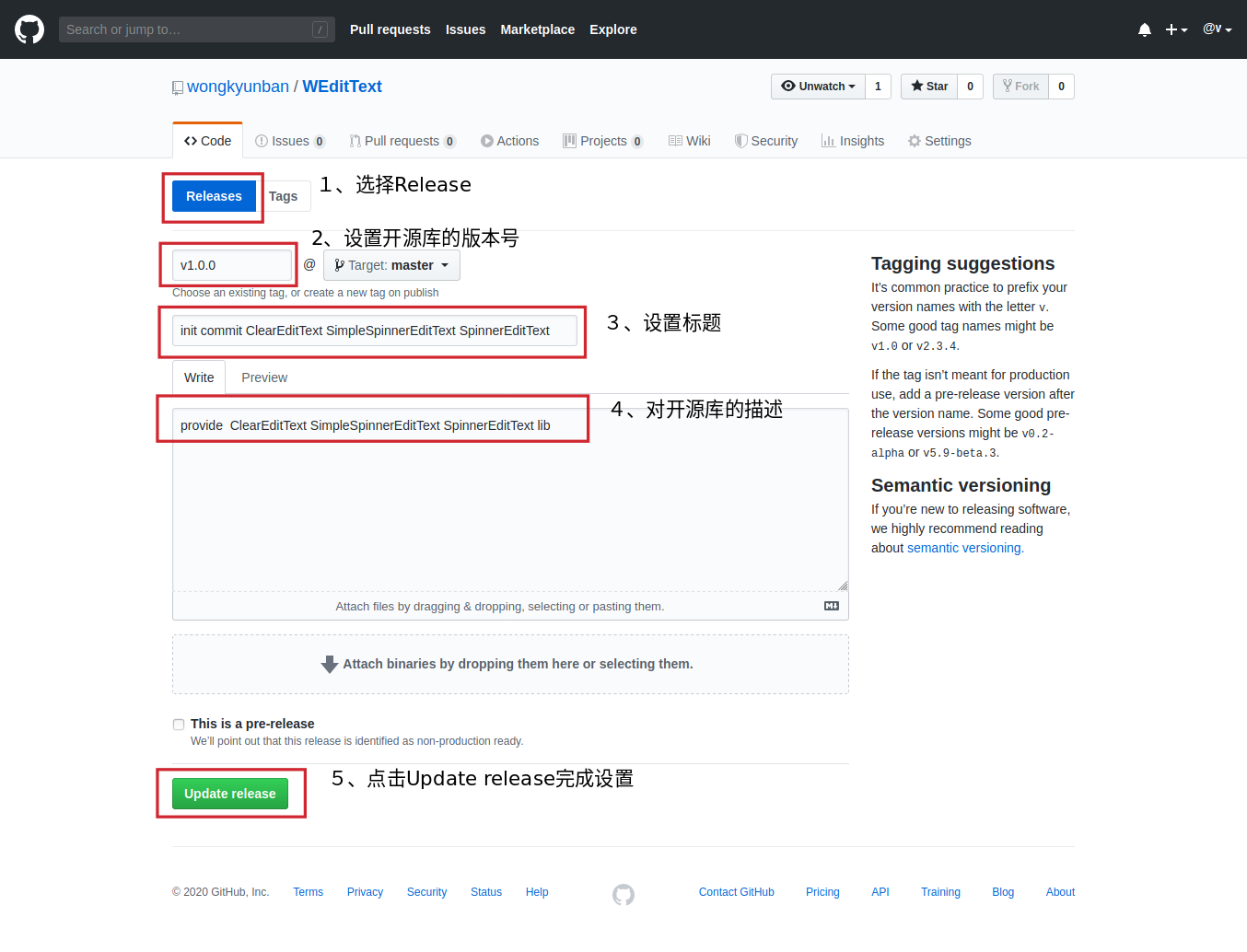Switch to the repository Issues tab

[290, 141]
